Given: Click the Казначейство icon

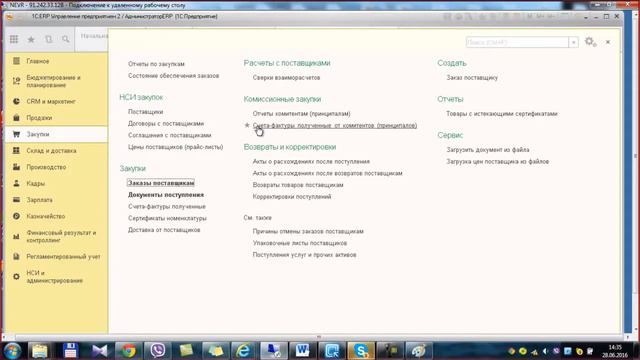Looking at the screenshot, I should click(x=16, y=216).
